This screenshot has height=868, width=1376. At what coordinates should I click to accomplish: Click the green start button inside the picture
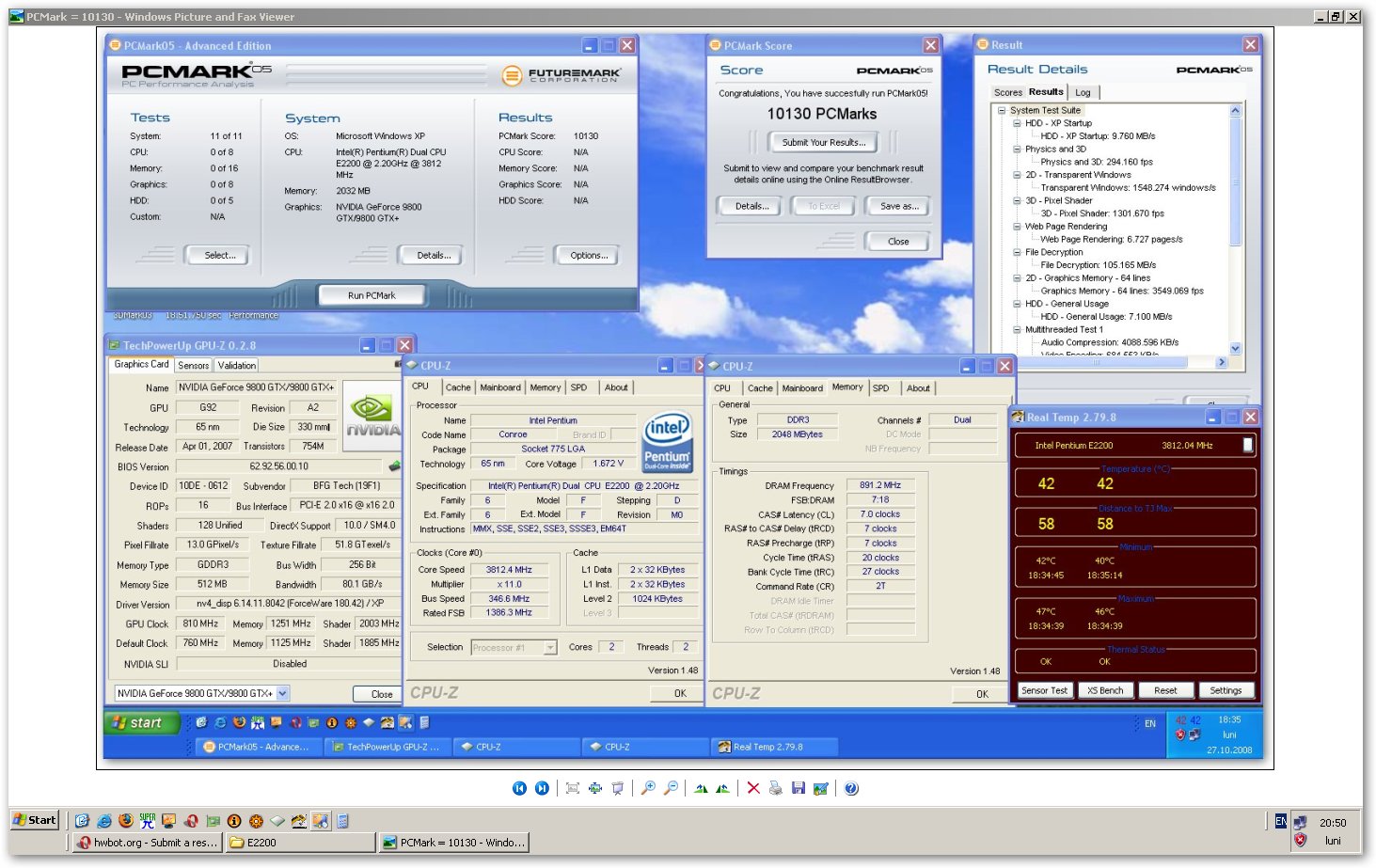point(141,722)
